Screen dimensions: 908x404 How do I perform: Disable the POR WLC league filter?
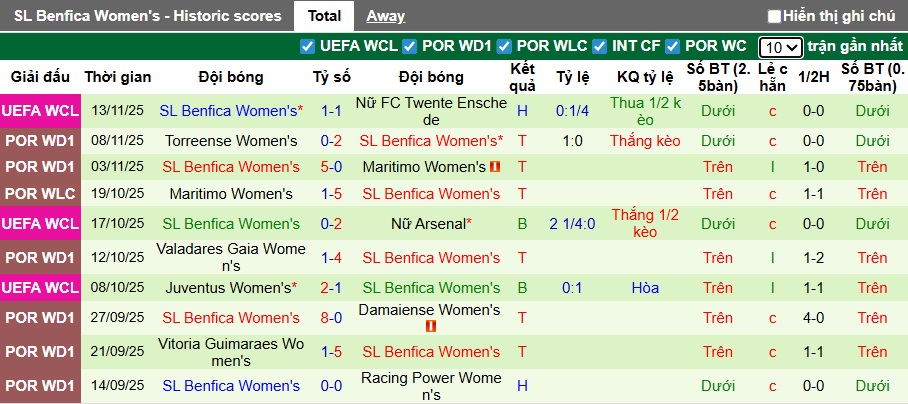click(x=504, y=46)
